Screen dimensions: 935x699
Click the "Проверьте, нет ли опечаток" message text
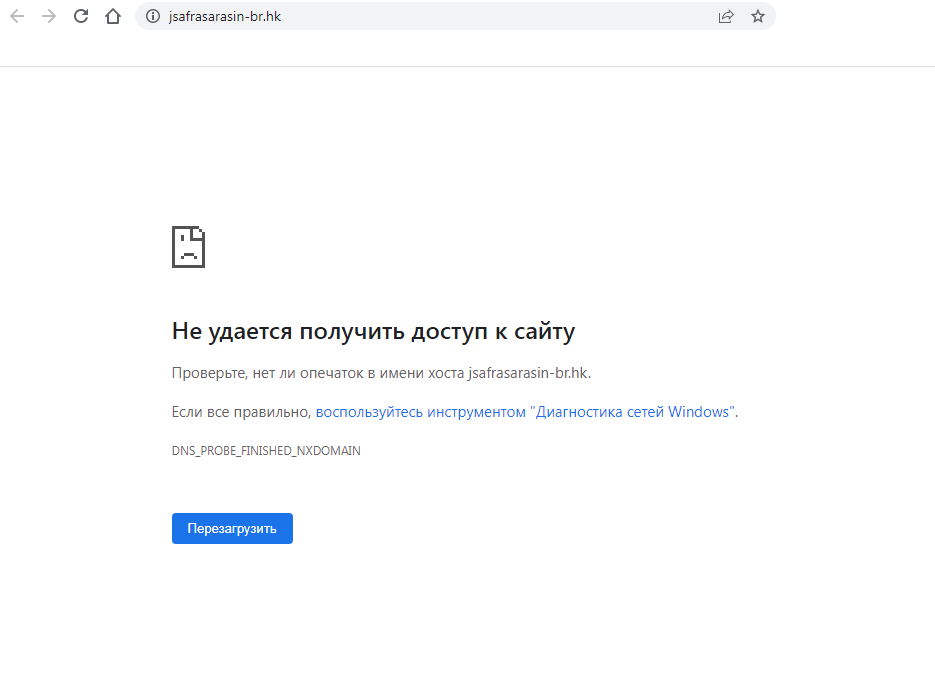pyautogui.click(x=268, y=373)
